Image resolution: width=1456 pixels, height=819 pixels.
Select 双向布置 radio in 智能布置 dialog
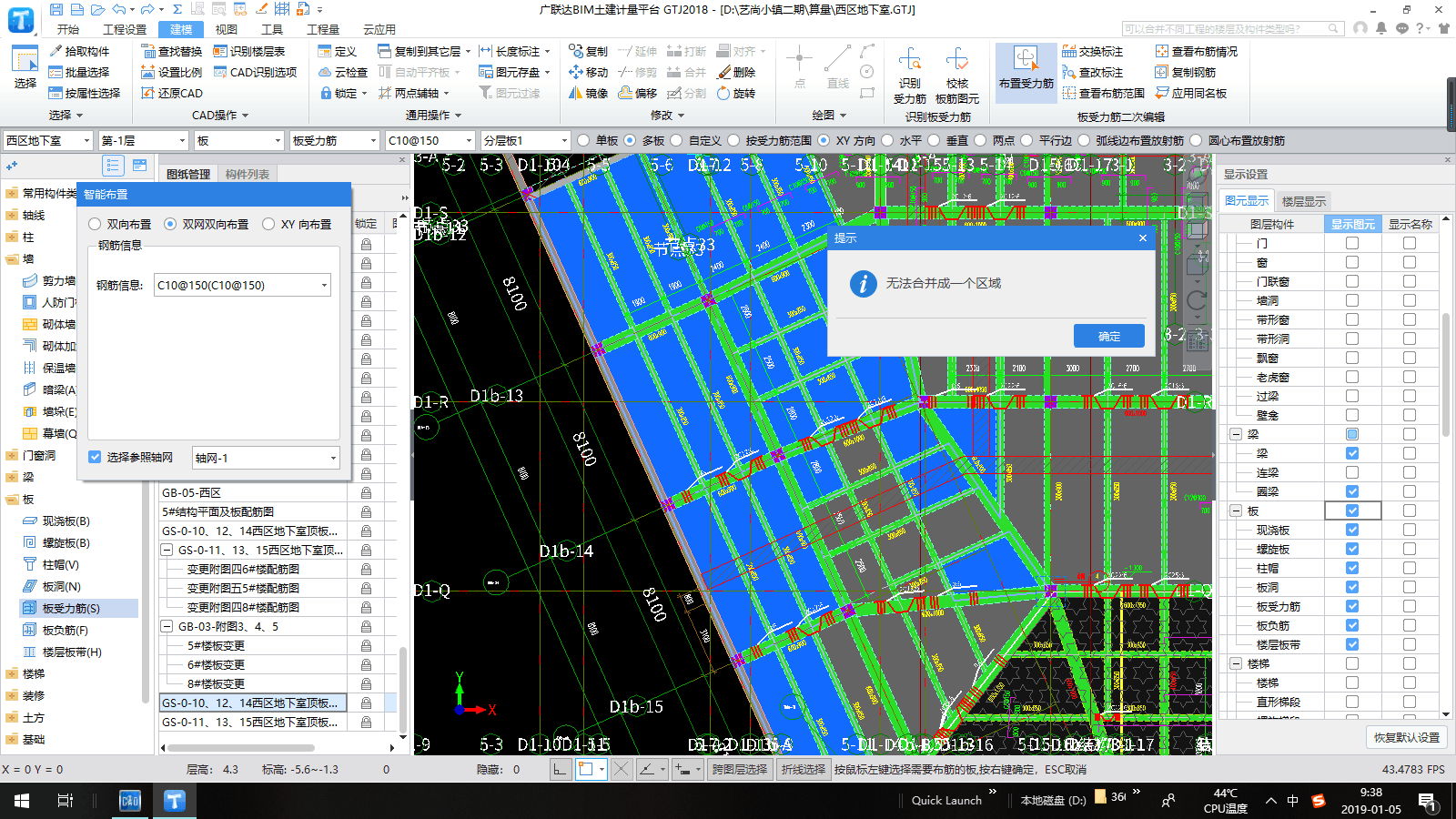tap(120, 224)
